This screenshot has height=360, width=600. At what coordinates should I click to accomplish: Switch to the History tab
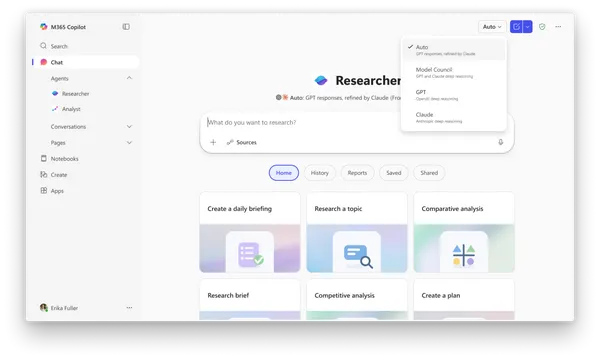[320, 173]
